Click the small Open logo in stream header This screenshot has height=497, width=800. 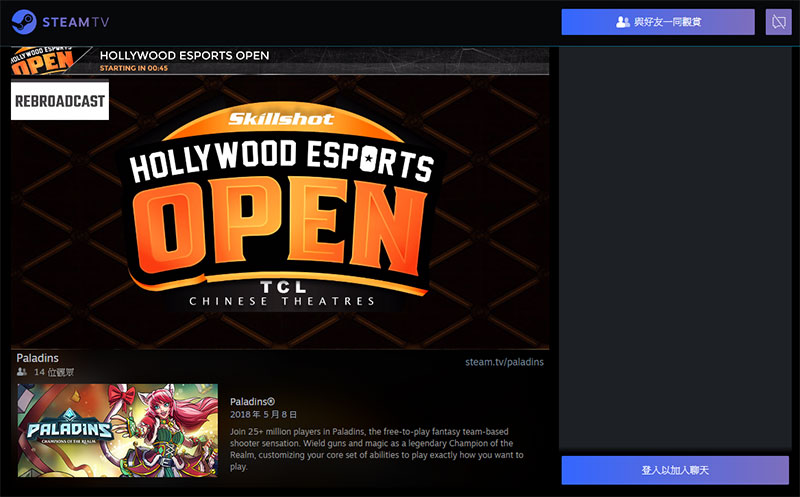point(43,61)
